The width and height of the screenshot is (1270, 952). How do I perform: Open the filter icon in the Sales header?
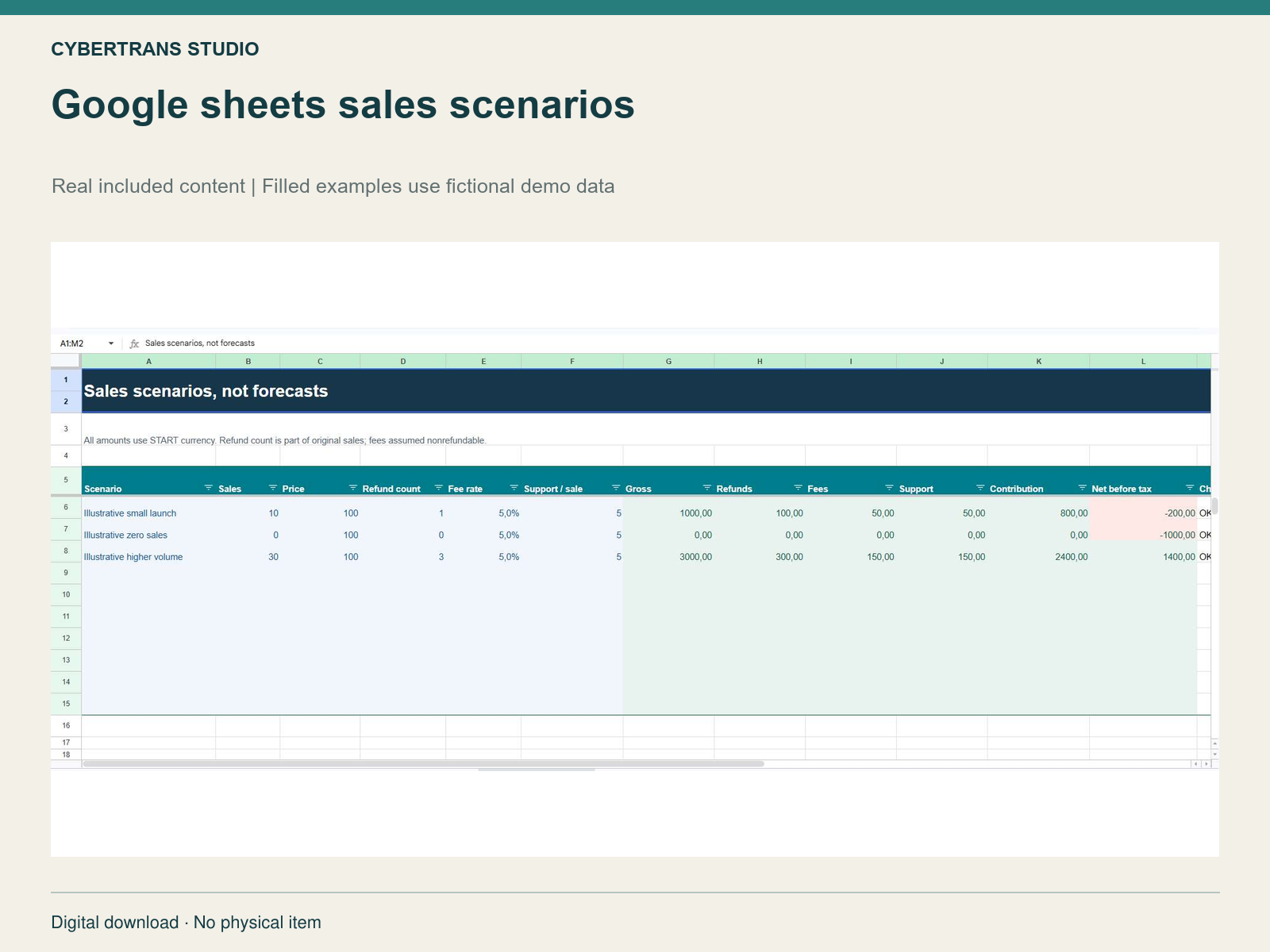pos(273,488)
